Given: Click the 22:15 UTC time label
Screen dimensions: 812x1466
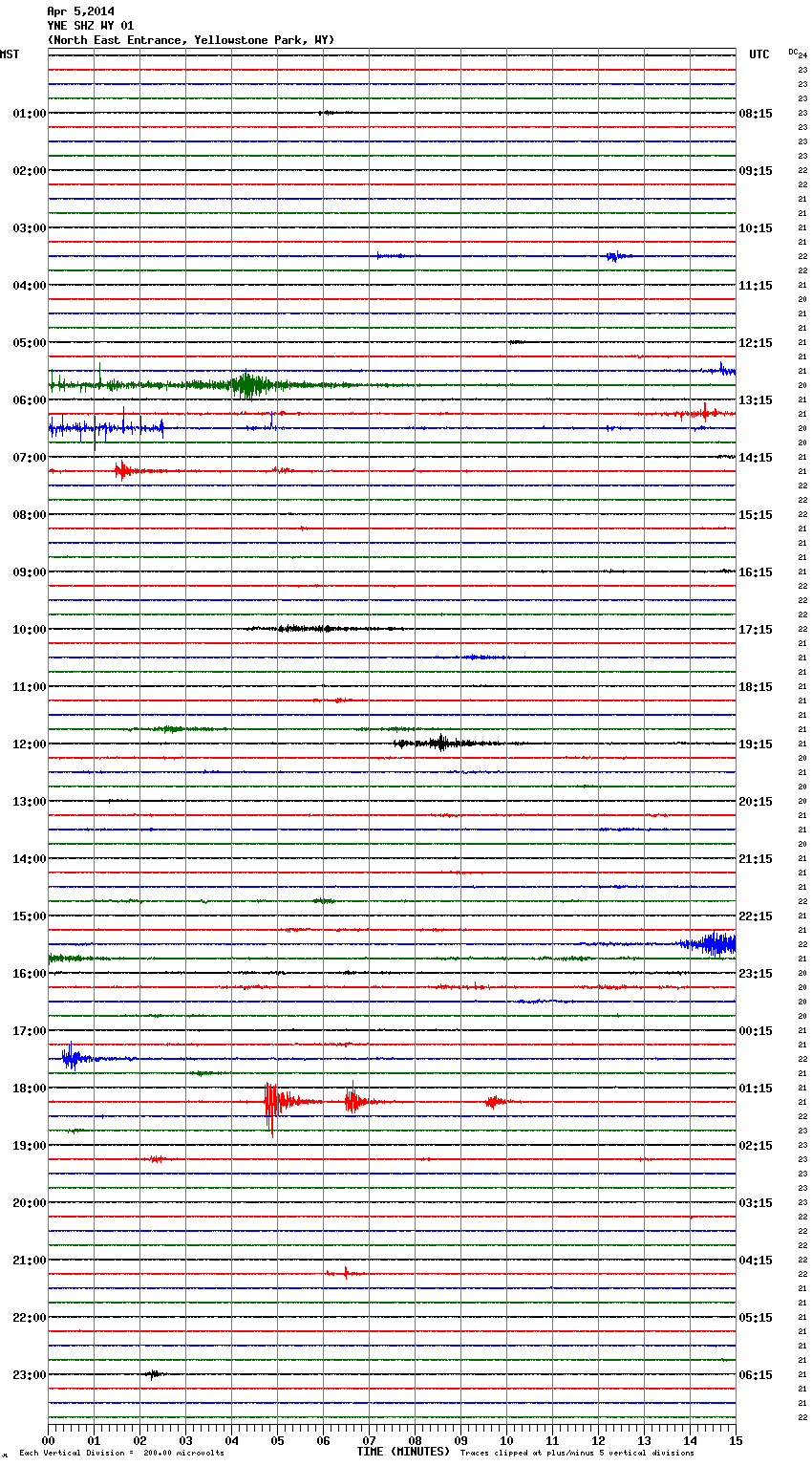Looking at the screenshot, I should (x=756, y=916).
